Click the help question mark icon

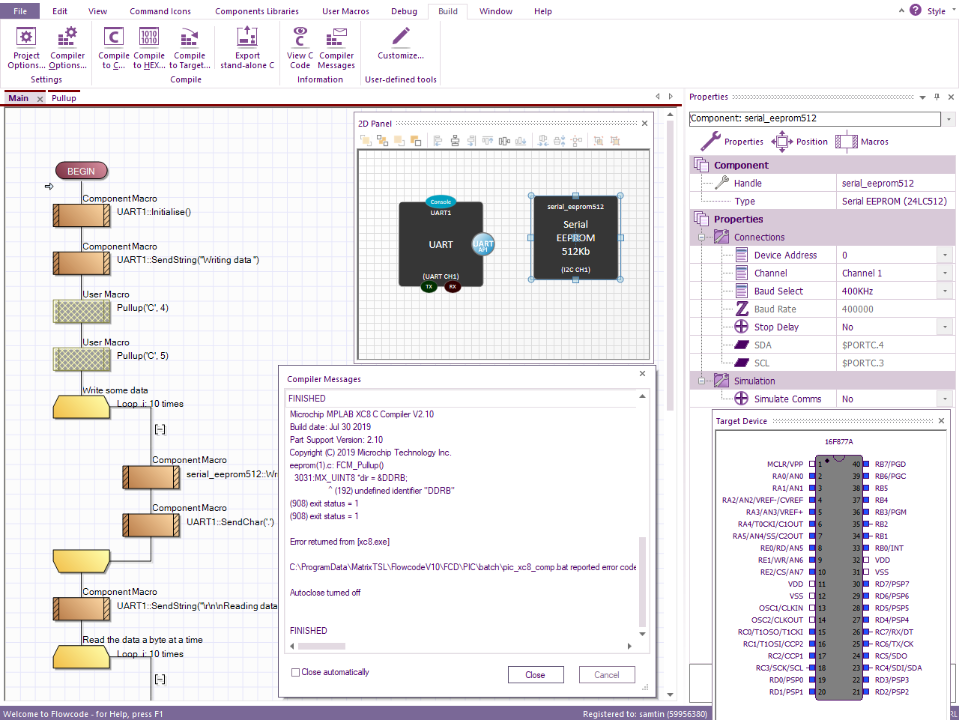tap(915, 10)
